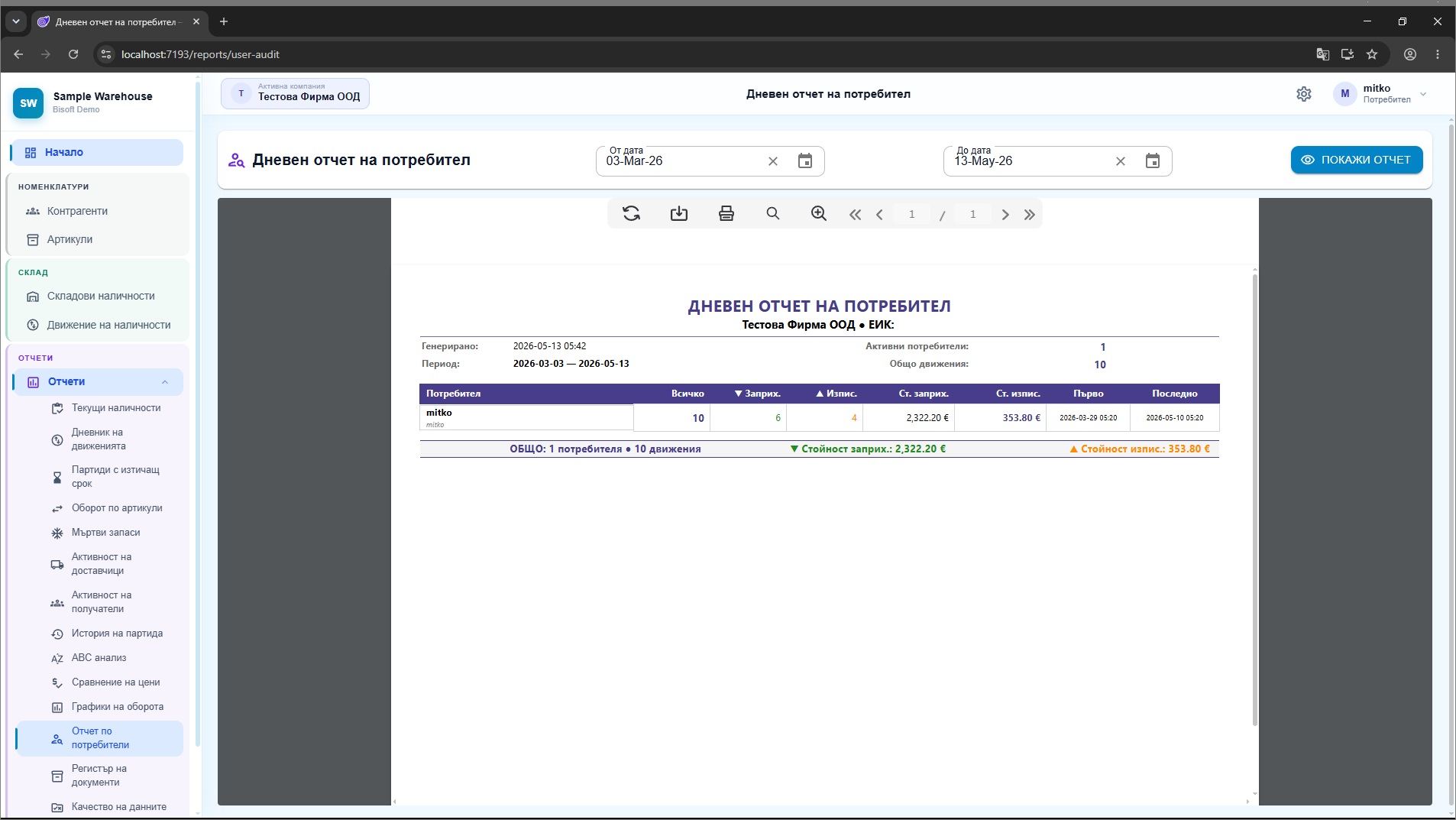Open Оборот по артикули report
The image size is (1456, 820).
[x=99, y=508]
